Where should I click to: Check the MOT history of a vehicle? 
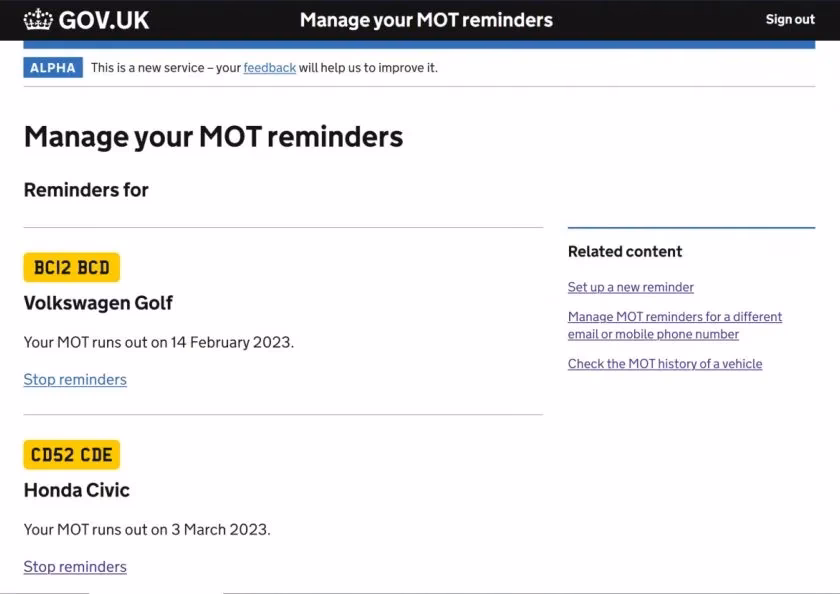[x=664, y=363]
